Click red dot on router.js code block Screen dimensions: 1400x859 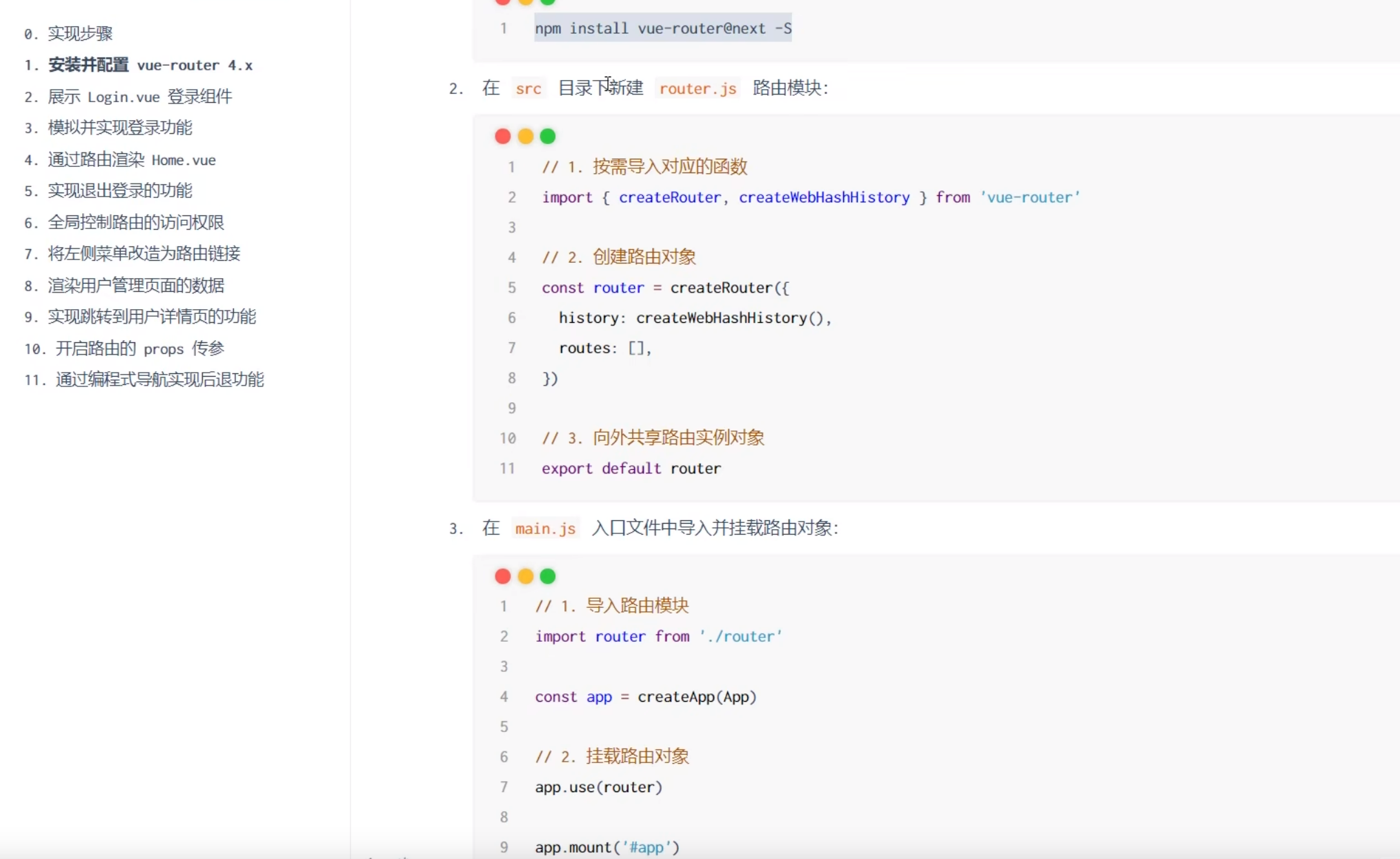pos(502,136)
